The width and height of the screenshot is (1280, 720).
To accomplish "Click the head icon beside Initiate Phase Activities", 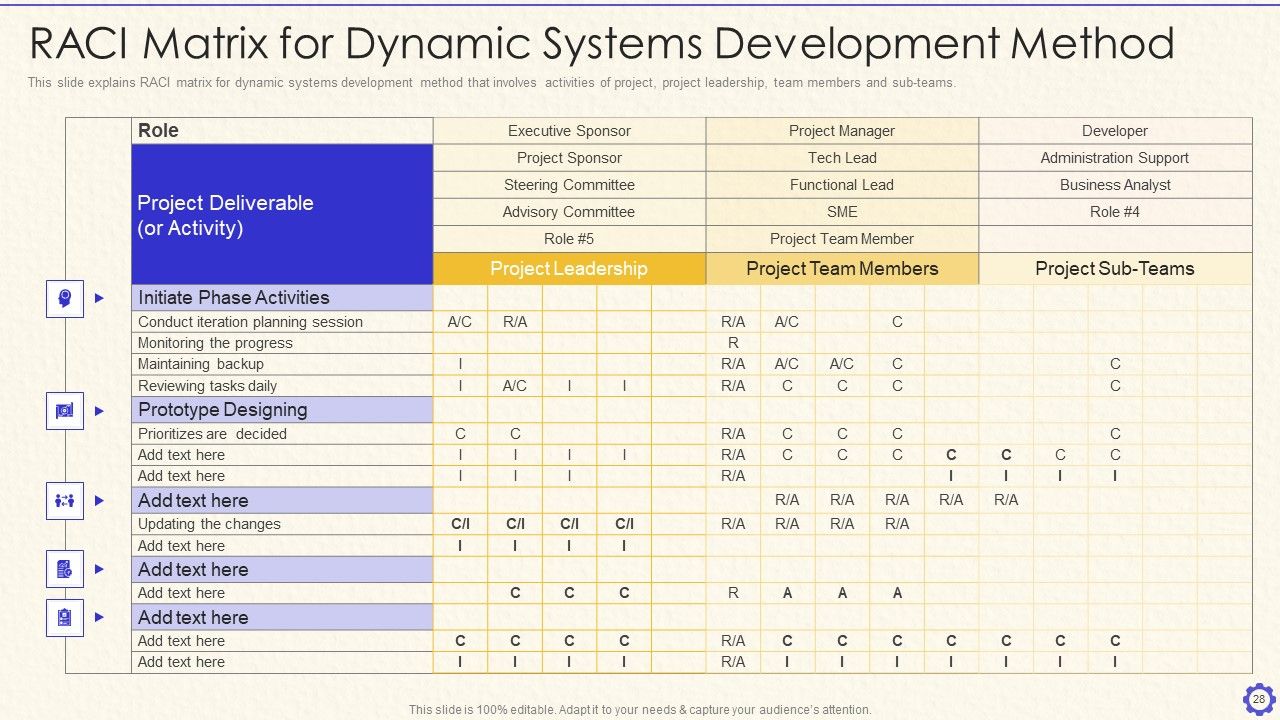I will 65,298.
